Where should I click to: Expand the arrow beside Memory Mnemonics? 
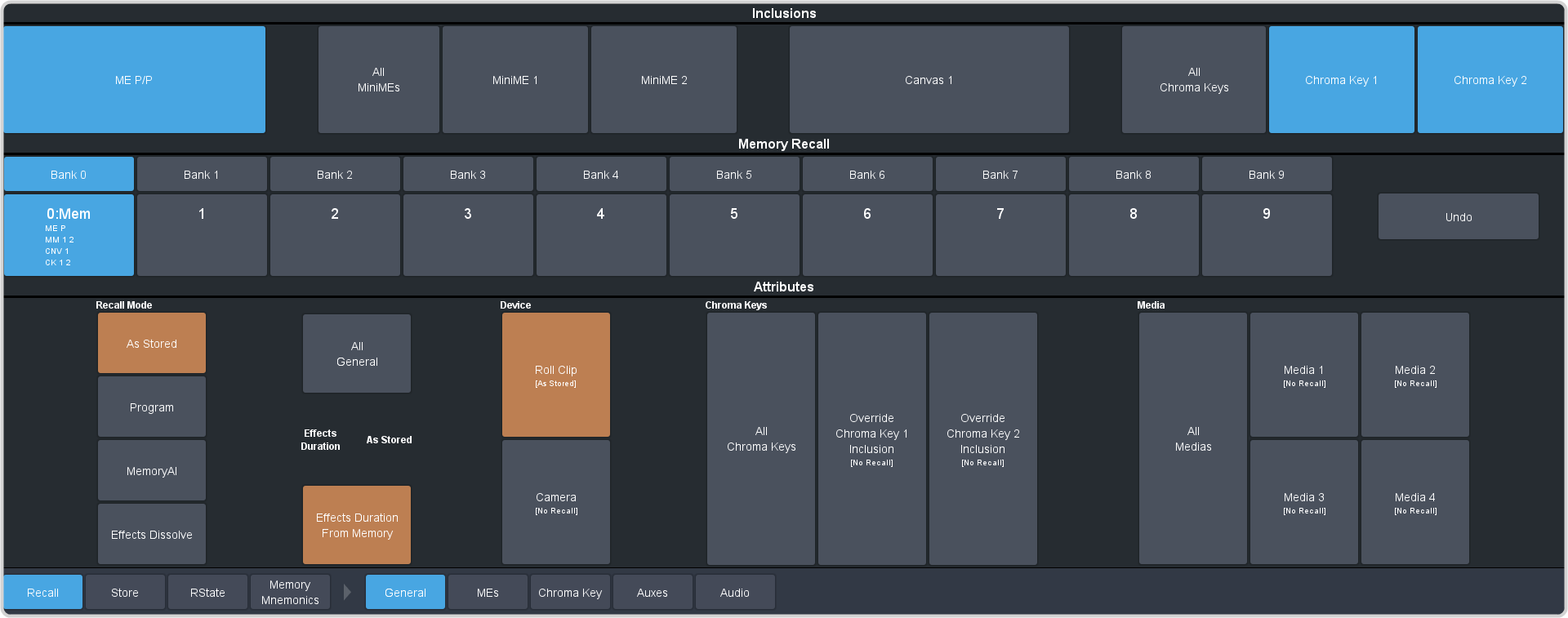click(347, 592)
